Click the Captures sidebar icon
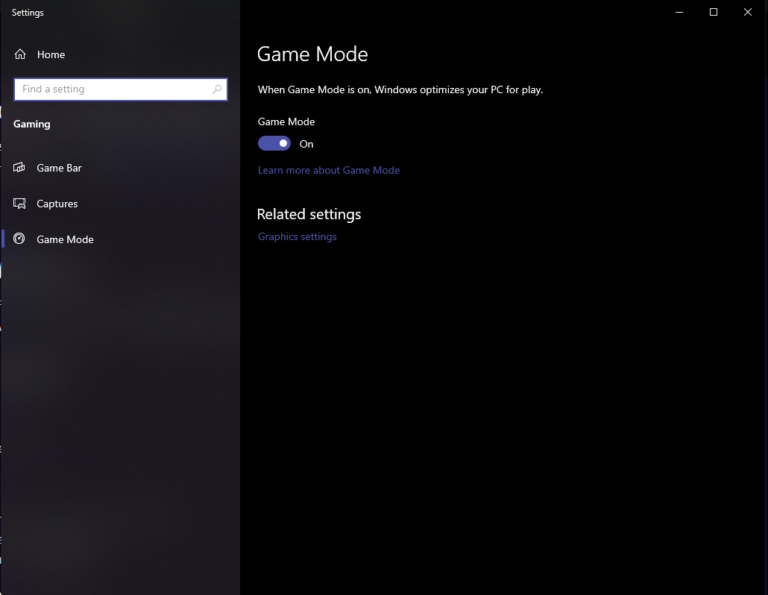Image resolution: width=768 pixels, height=595 pixels. [19, 204]
